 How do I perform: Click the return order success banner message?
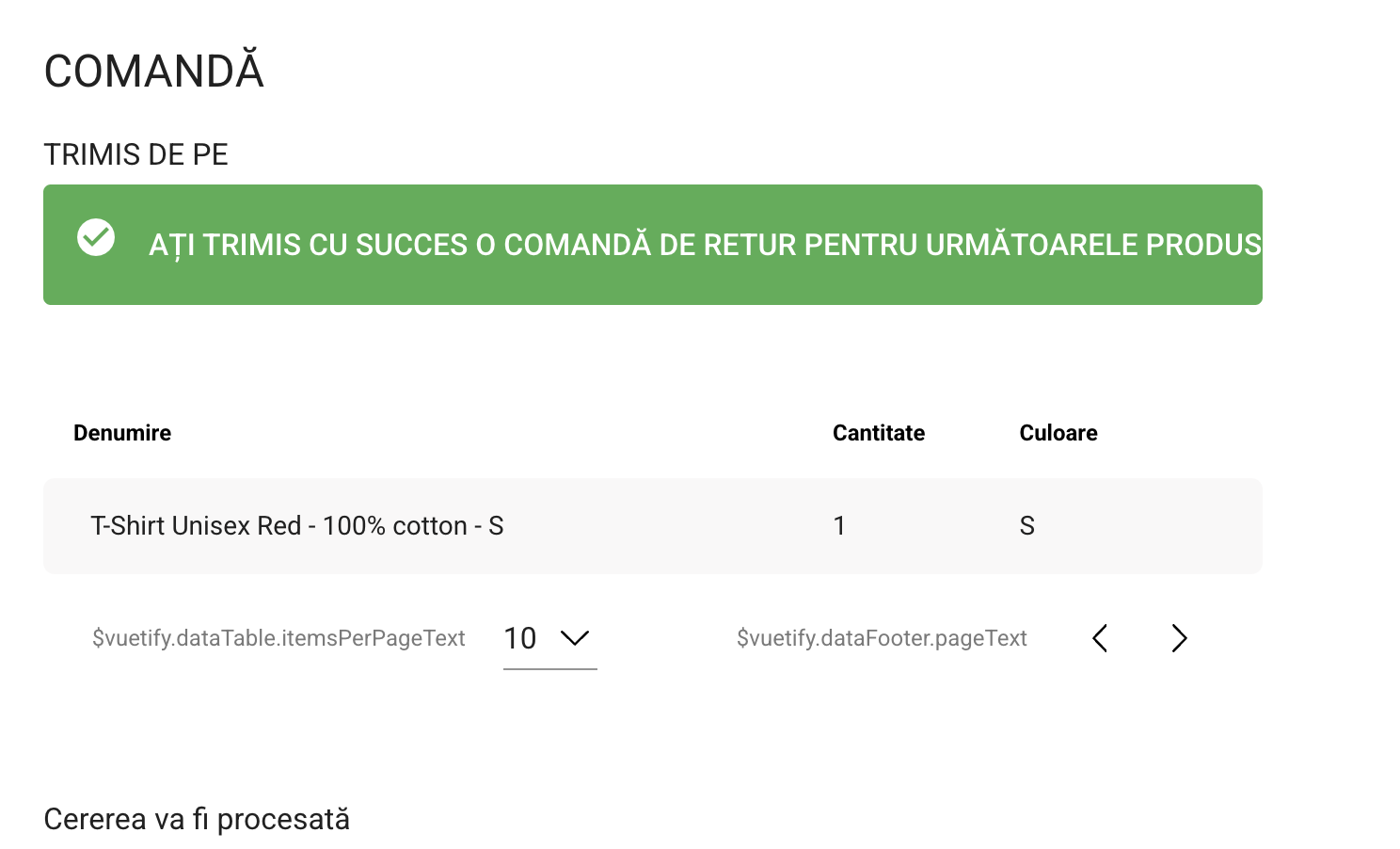pos(704,245)
